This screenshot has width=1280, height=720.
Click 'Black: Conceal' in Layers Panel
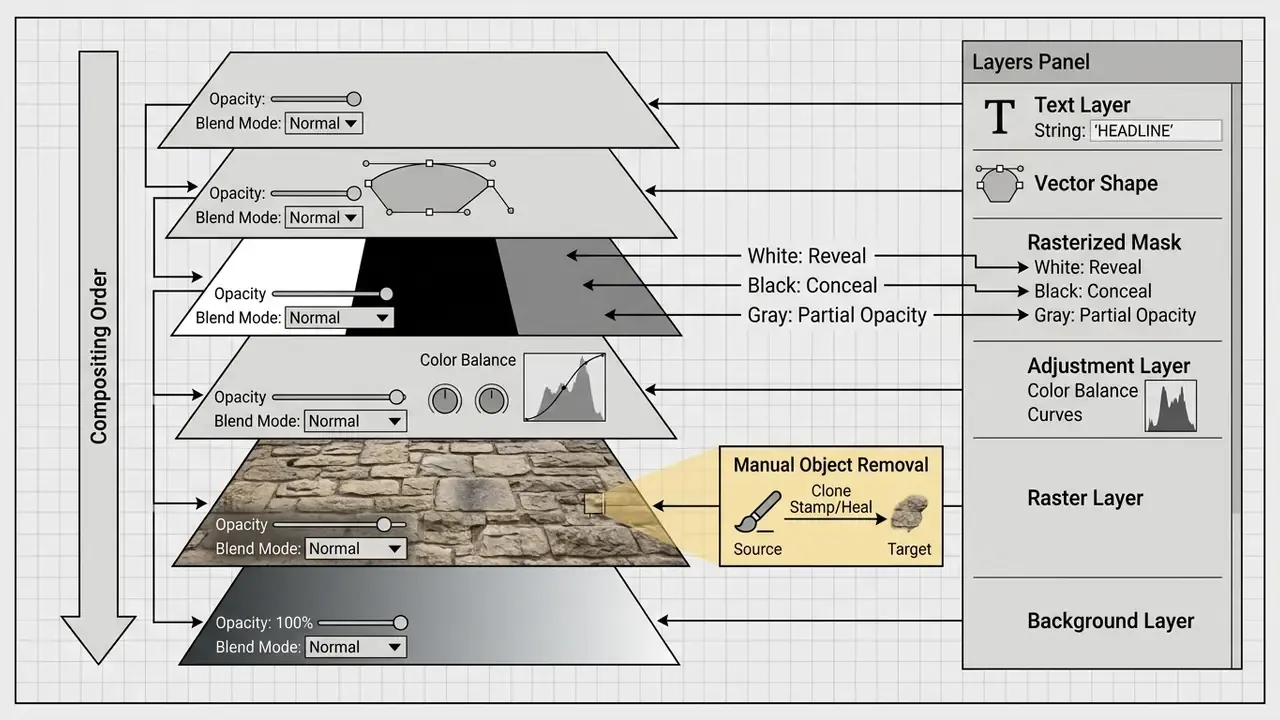(1093, 291)
